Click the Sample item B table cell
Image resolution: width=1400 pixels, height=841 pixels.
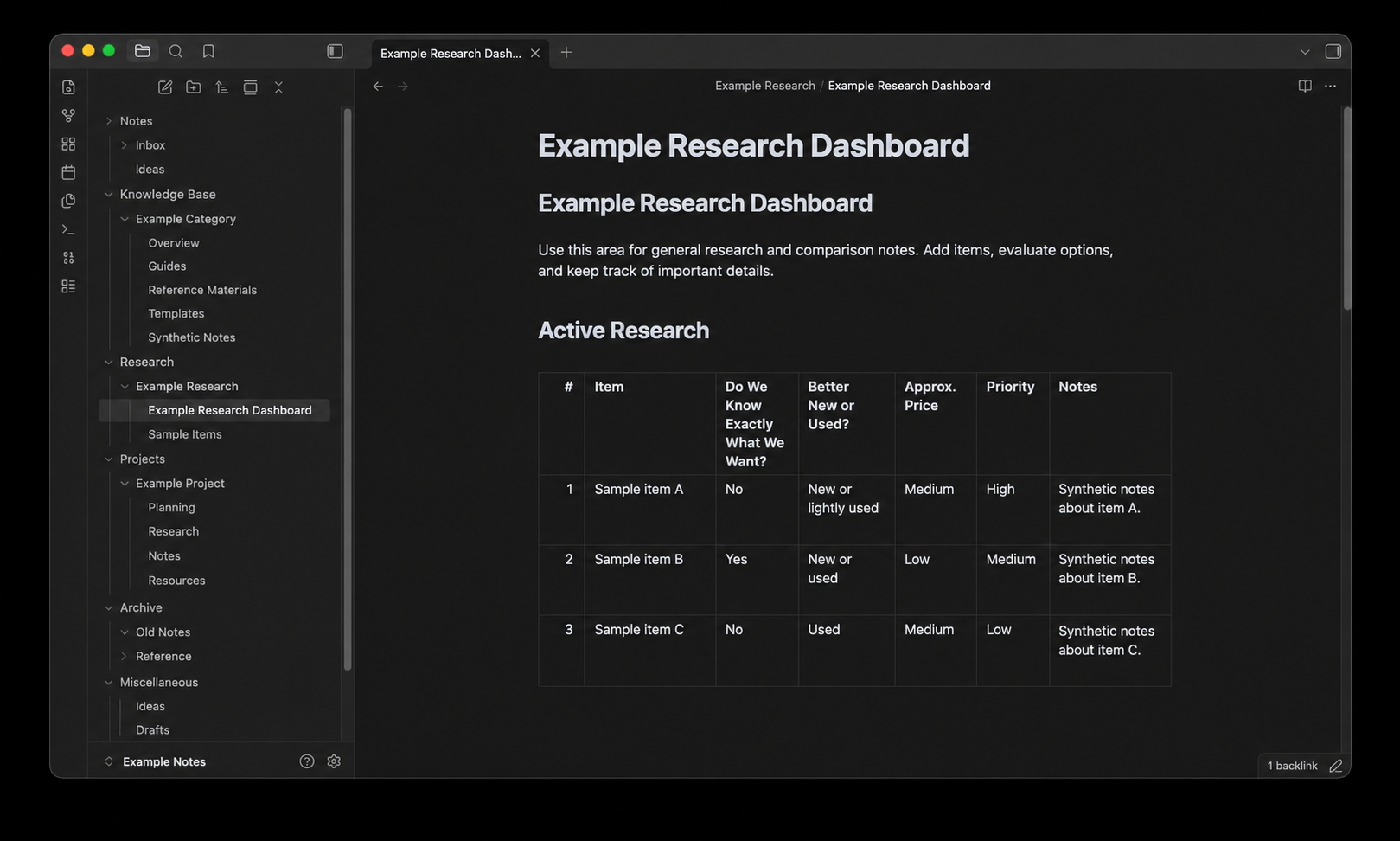click(x=650, y=580)
